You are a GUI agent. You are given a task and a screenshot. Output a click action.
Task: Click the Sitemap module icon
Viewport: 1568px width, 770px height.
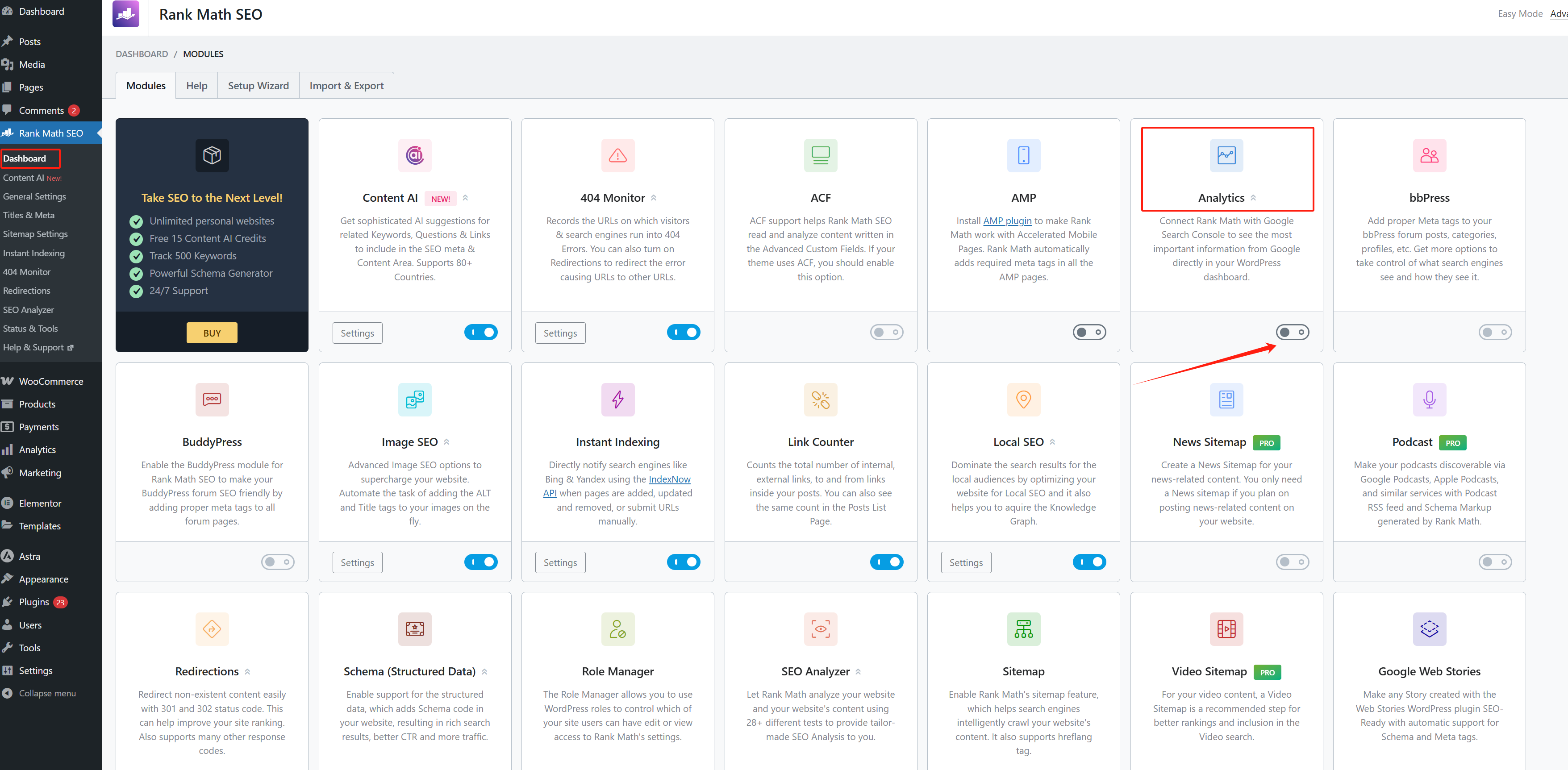1023,629
